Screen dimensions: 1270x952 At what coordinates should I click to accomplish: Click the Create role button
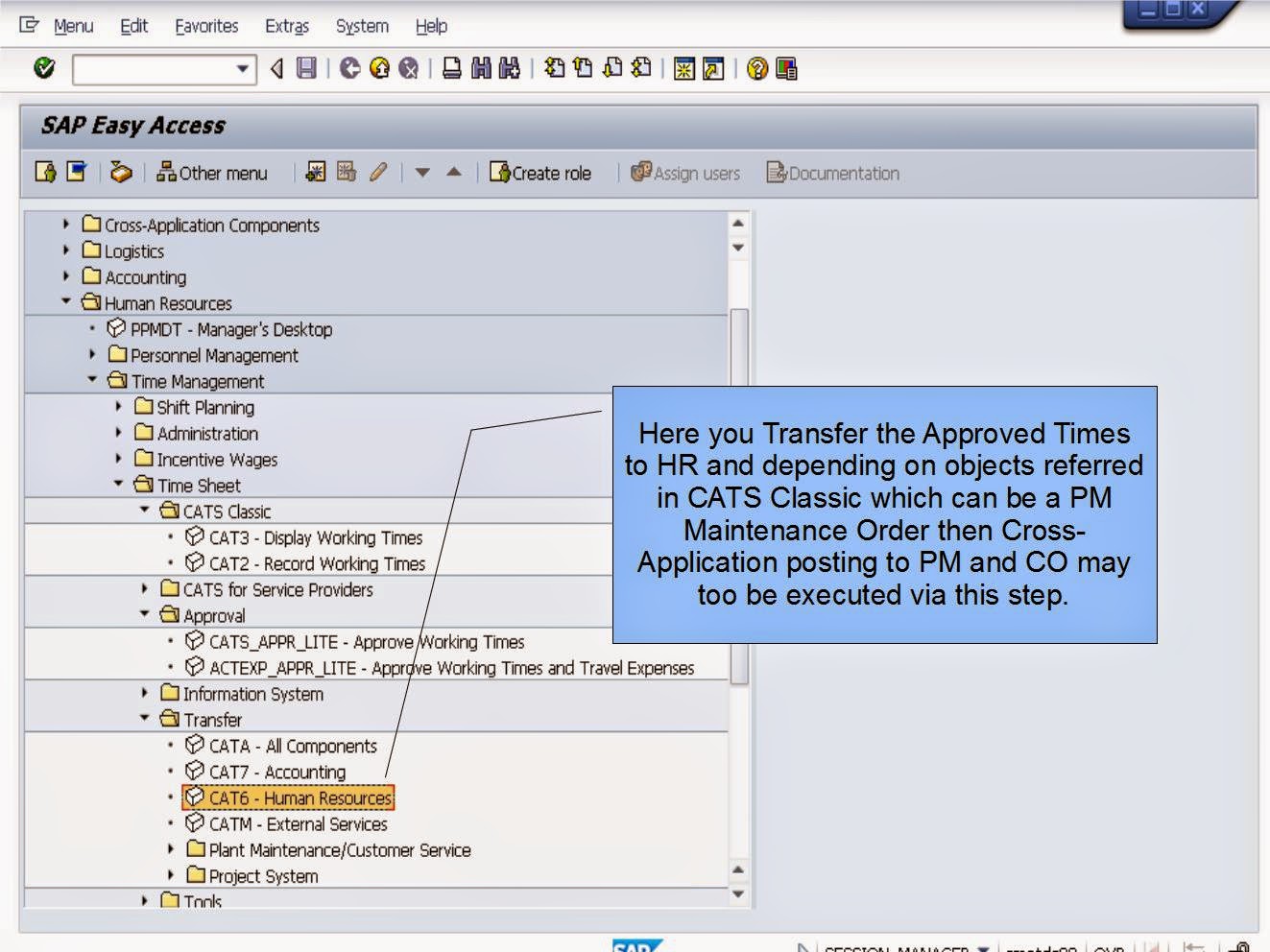(540, 173)
